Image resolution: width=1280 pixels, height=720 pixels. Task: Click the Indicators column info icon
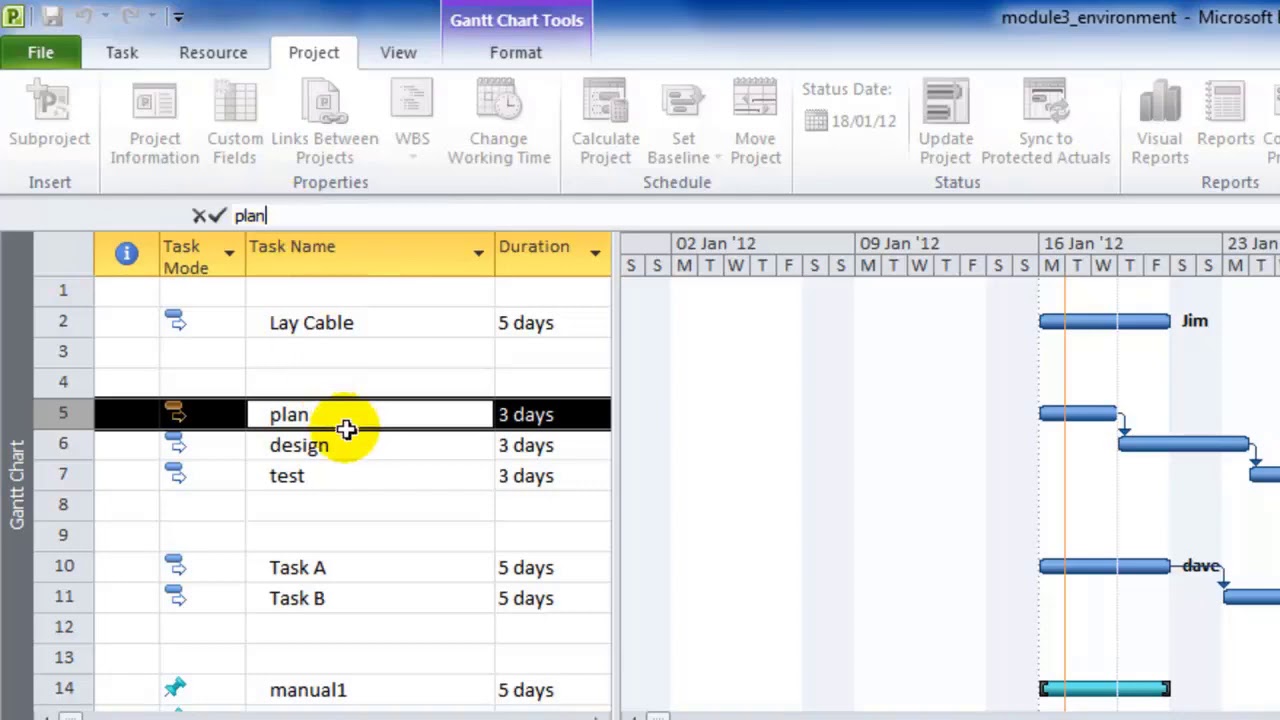pos(126,254)
